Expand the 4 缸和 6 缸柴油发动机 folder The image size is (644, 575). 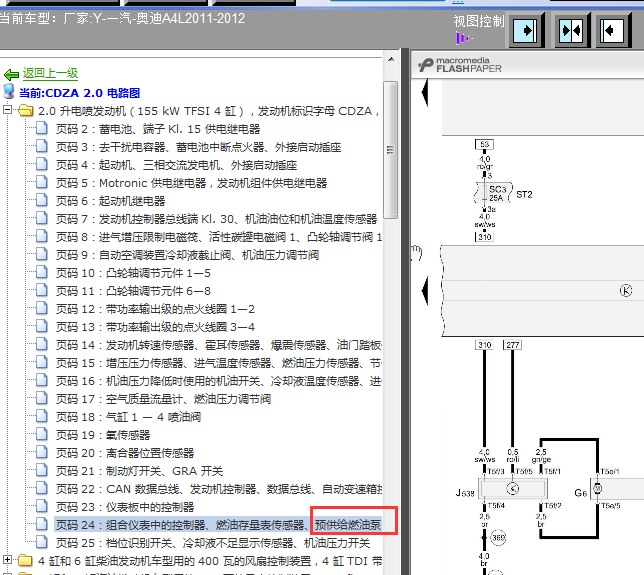[7, 560]
